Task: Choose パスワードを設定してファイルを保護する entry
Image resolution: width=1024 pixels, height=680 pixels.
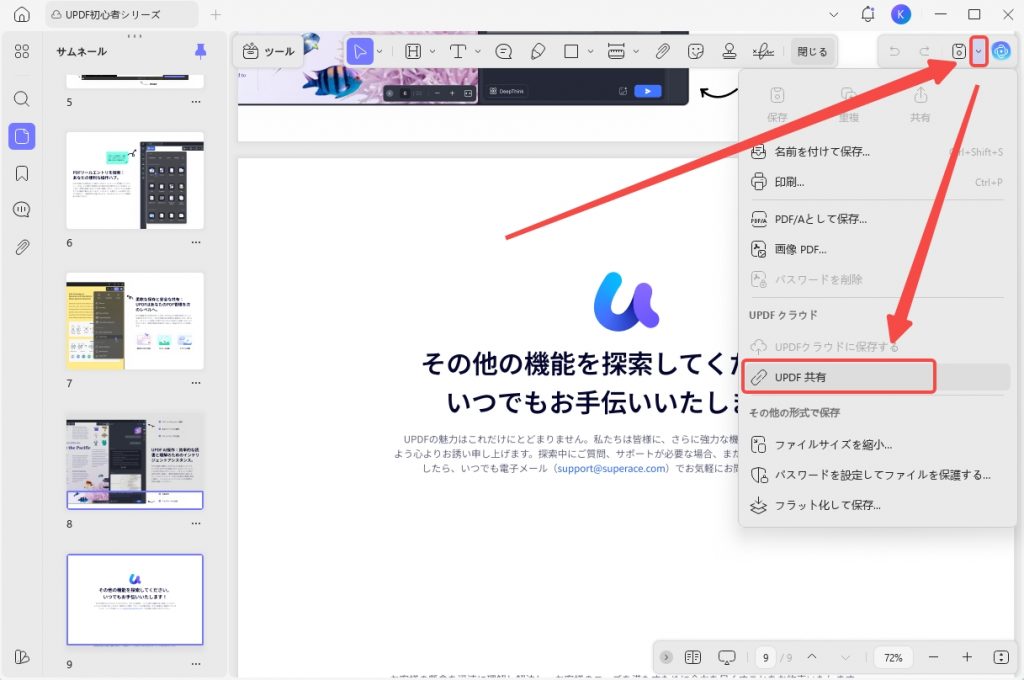Action: coord(876,475)
